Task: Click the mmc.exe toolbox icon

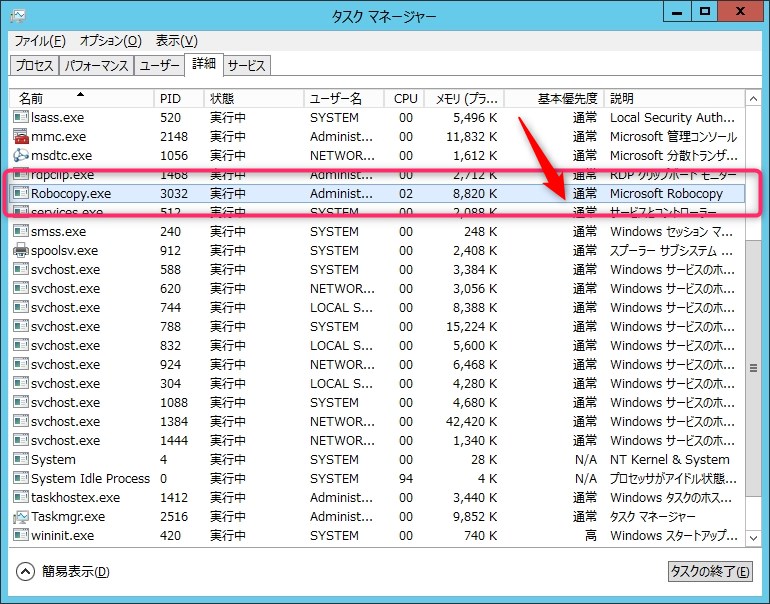Action: coord(21,137)
